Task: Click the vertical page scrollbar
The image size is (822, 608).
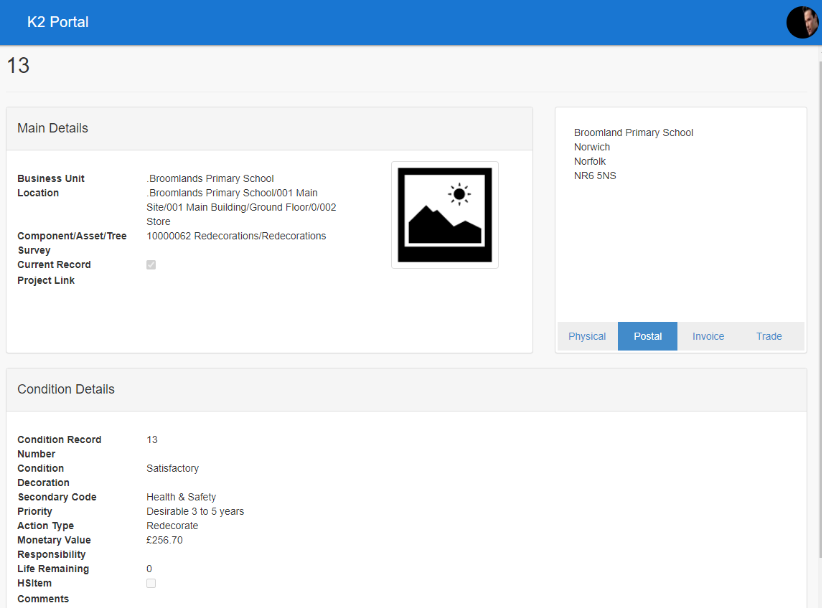Action: point(817,300)
